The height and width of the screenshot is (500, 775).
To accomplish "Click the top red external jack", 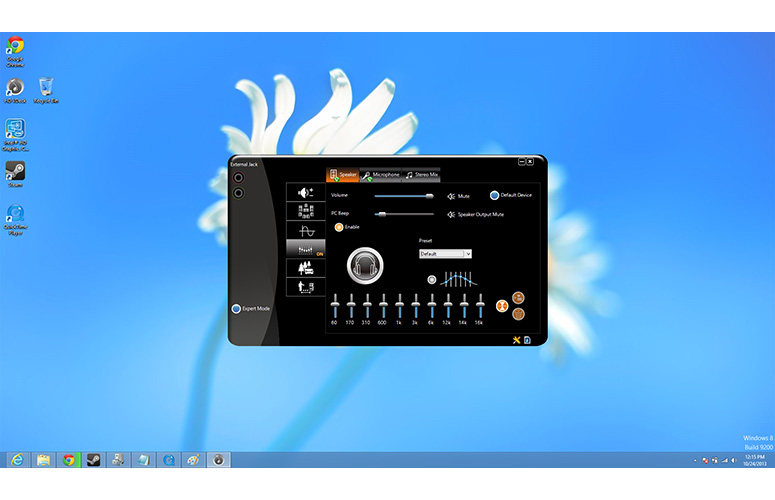I will pos(238,177).
